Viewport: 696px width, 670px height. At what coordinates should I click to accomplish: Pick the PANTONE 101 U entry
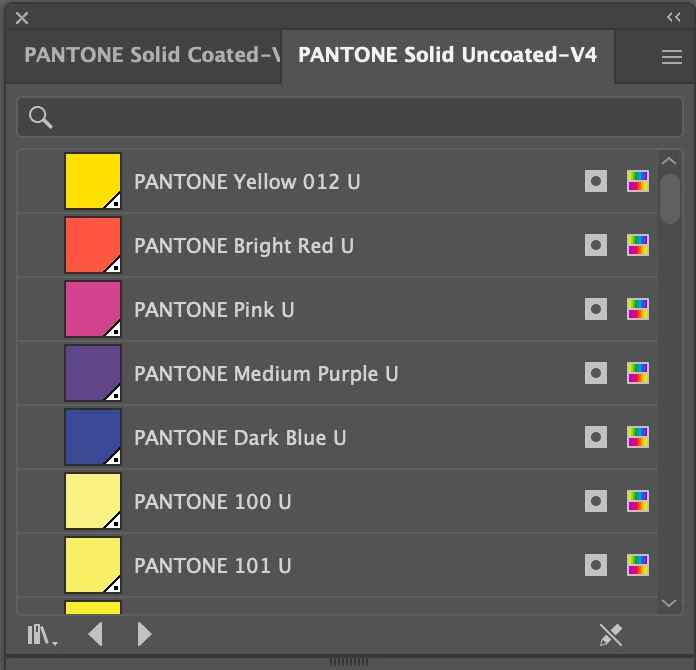(213, 566)
